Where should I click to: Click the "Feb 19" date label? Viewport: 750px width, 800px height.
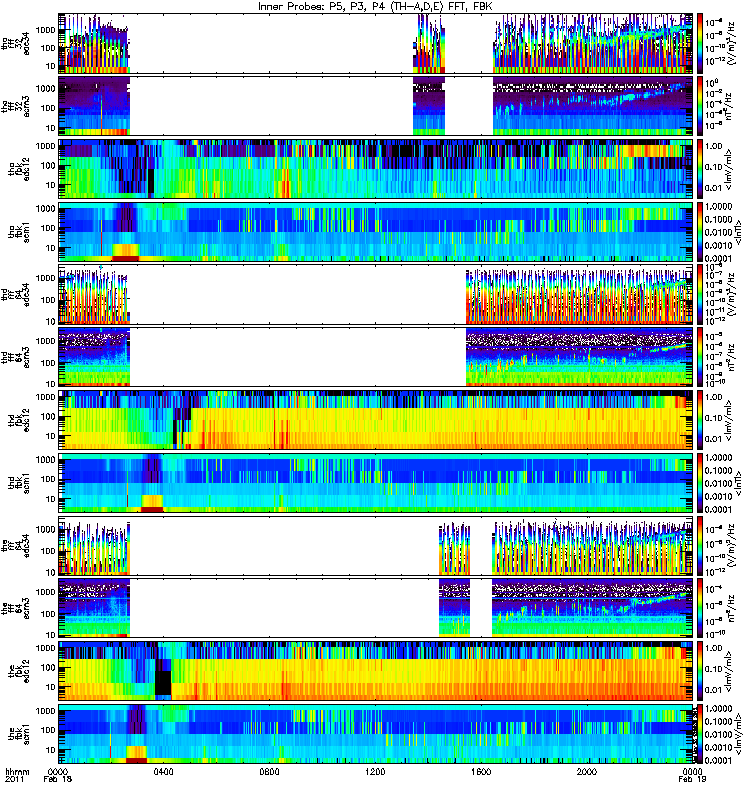point(692,780)
